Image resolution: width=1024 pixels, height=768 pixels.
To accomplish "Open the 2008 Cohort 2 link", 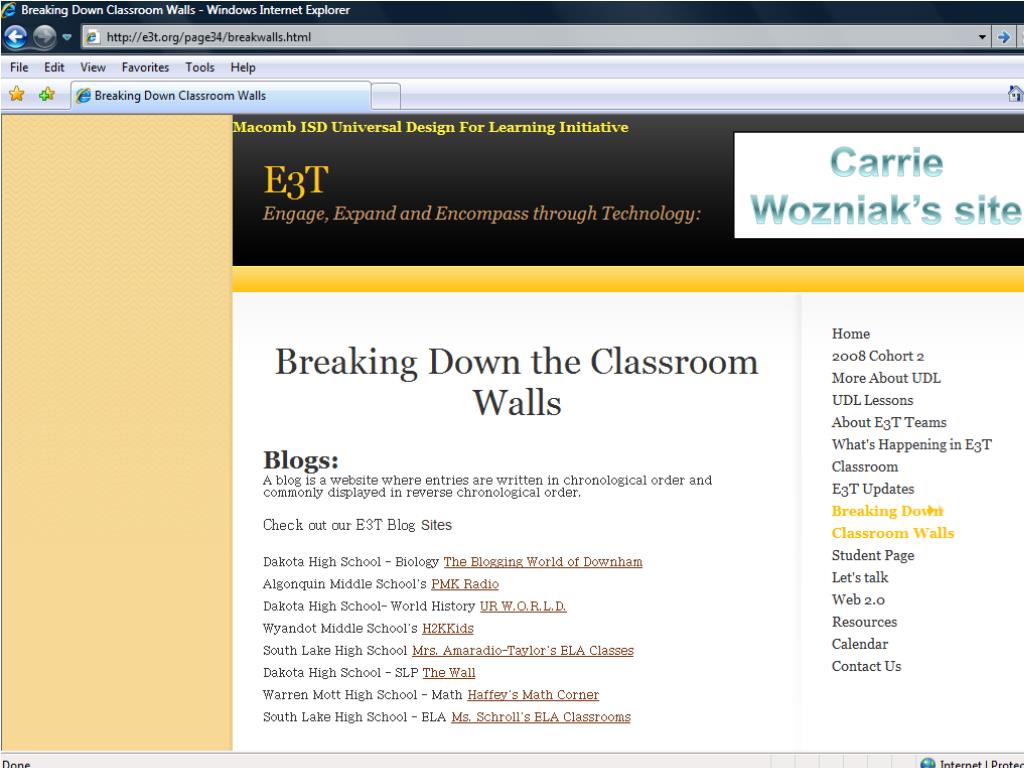I will coord(877,356).
